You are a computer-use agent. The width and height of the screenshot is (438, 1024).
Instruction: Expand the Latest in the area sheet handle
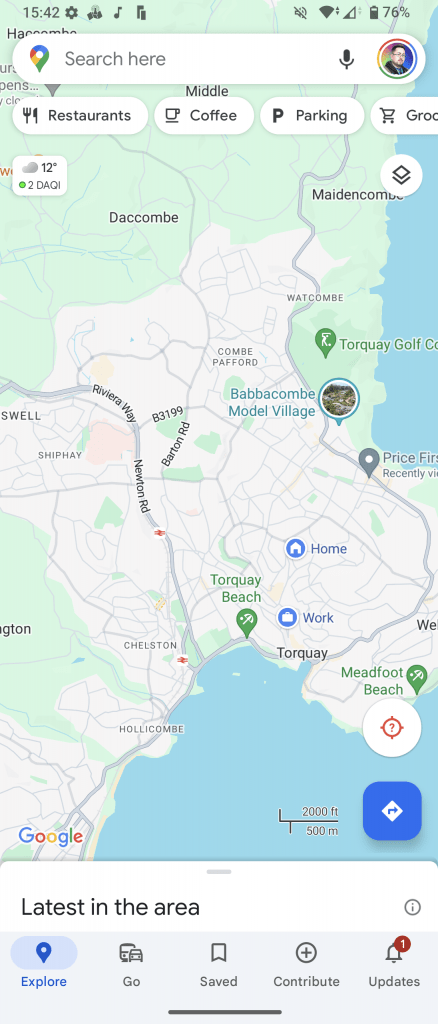click(x=219, y=872)
